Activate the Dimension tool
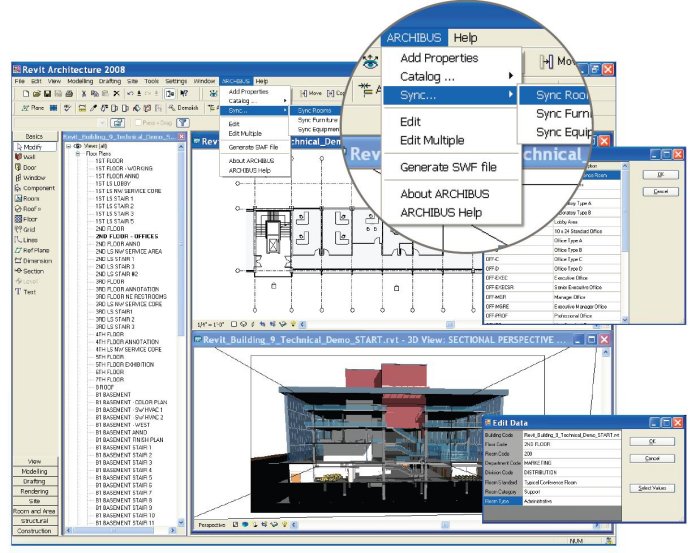700x553 pixels. pyautogui.click(x=34, y=260)
